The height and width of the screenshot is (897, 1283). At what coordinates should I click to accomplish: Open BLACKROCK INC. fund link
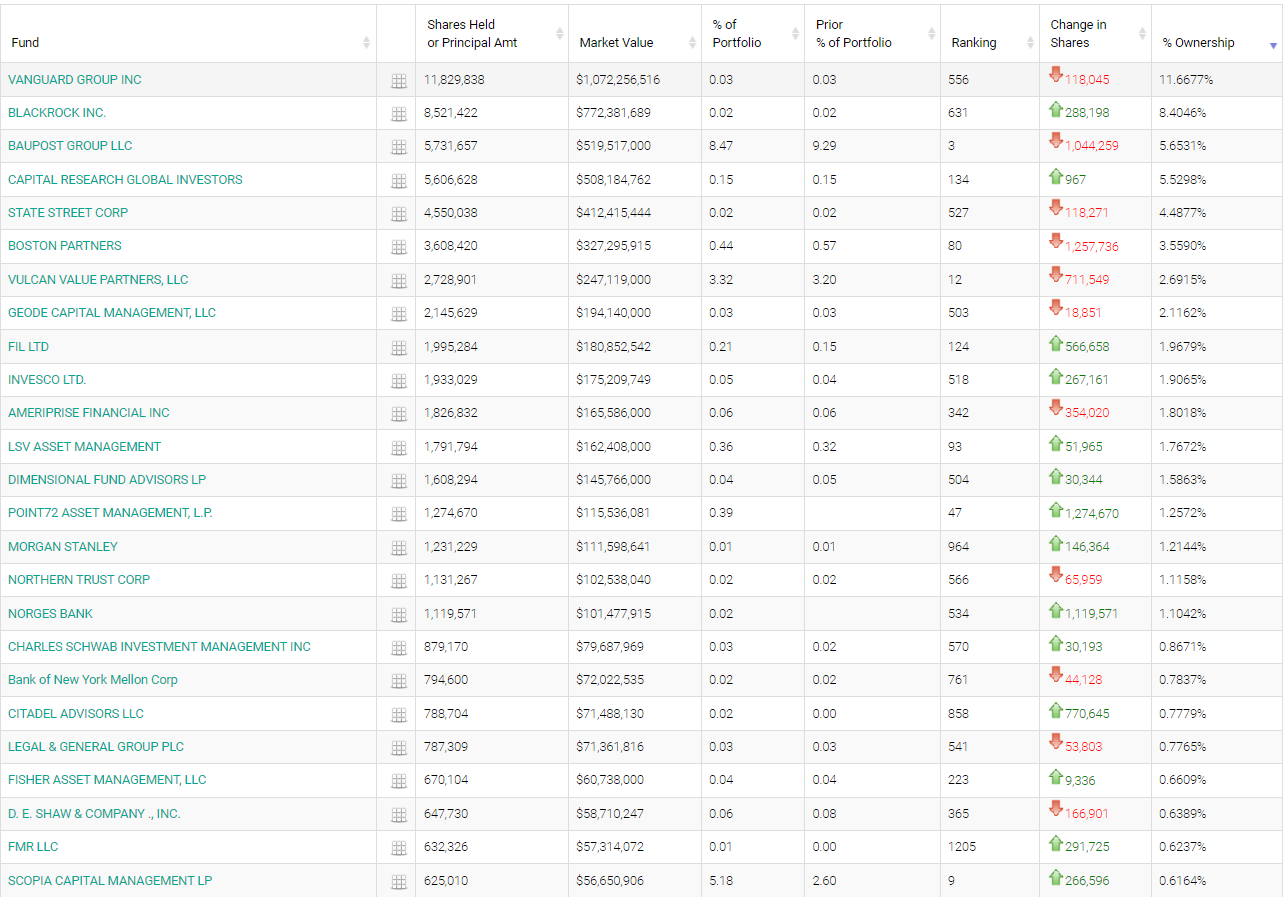[x=57, y=113]
